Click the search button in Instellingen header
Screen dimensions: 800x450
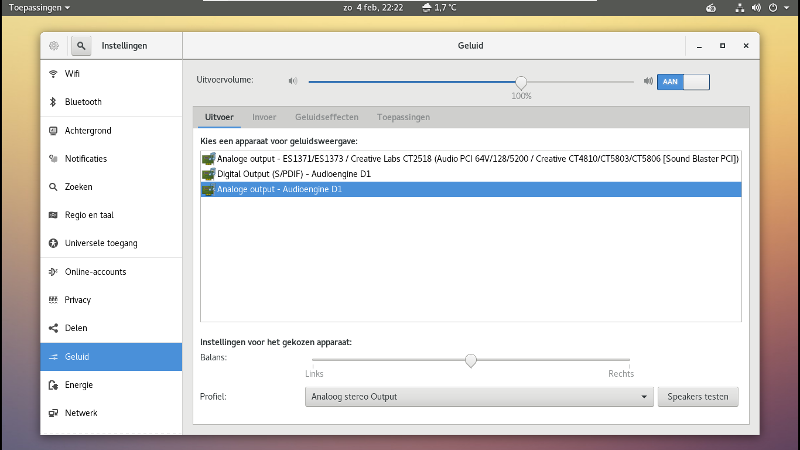tap(81, 46)
